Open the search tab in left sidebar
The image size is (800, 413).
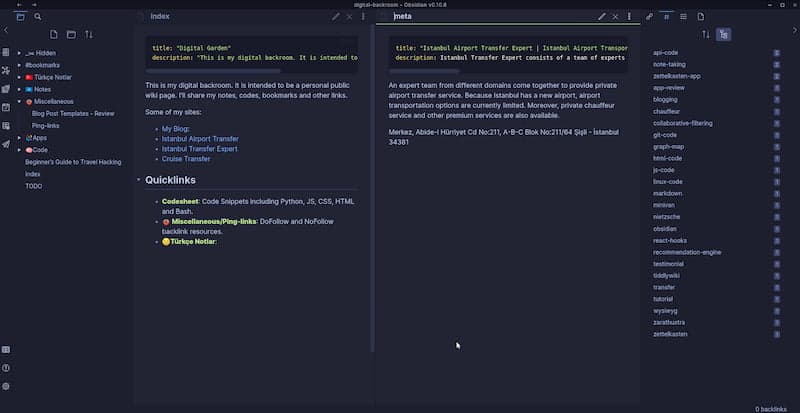coord(38,17)
